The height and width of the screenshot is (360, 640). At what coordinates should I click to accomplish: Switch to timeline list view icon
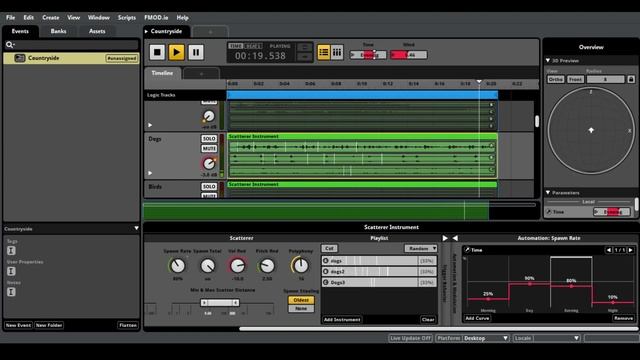[x=324, y=52]
